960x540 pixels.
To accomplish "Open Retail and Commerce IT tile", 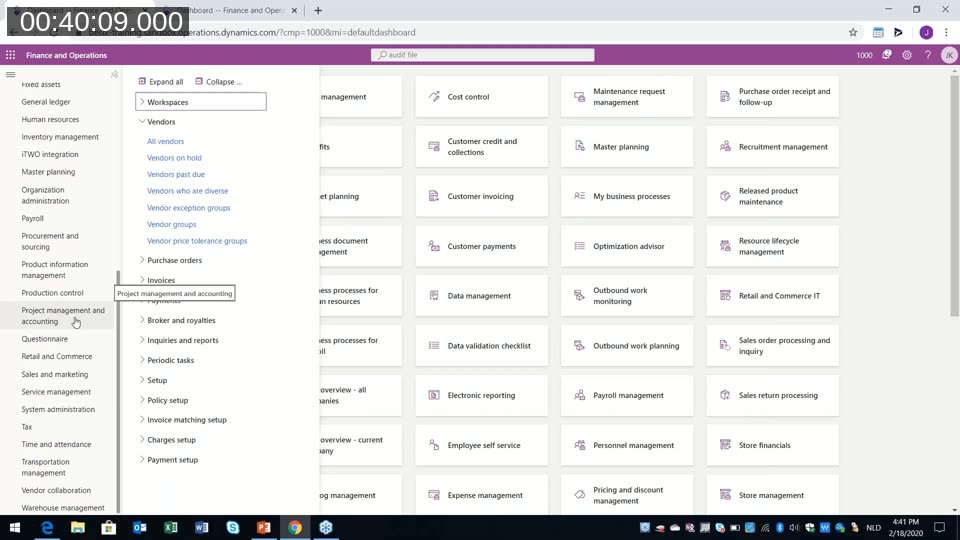I will pos(773,296).
